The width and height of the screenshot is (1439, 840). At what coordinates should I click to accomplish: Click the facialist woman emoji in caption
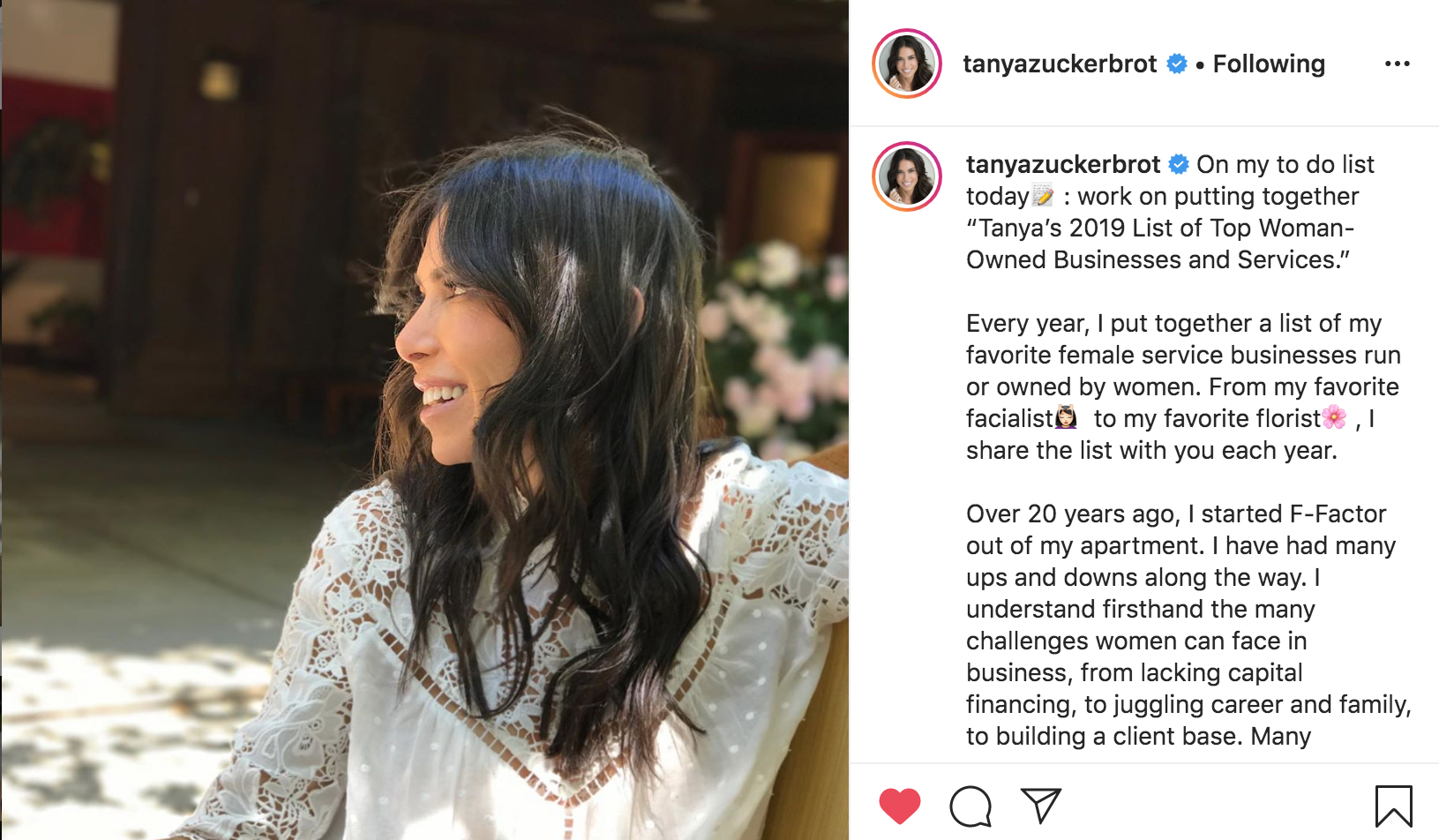(x=1067, y=416)
